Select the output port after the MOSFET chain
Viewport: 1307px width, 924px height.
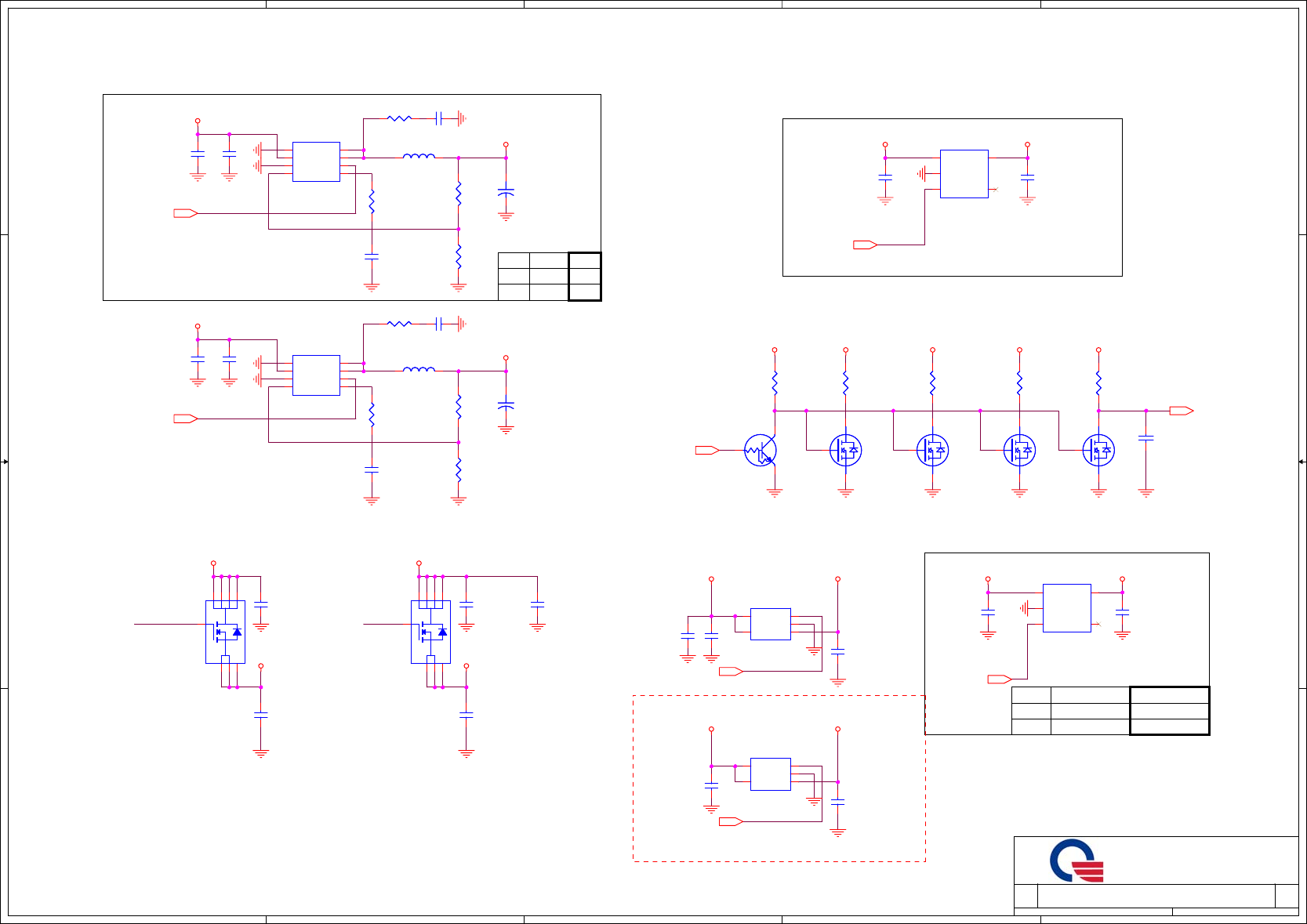click(1182, 411)
